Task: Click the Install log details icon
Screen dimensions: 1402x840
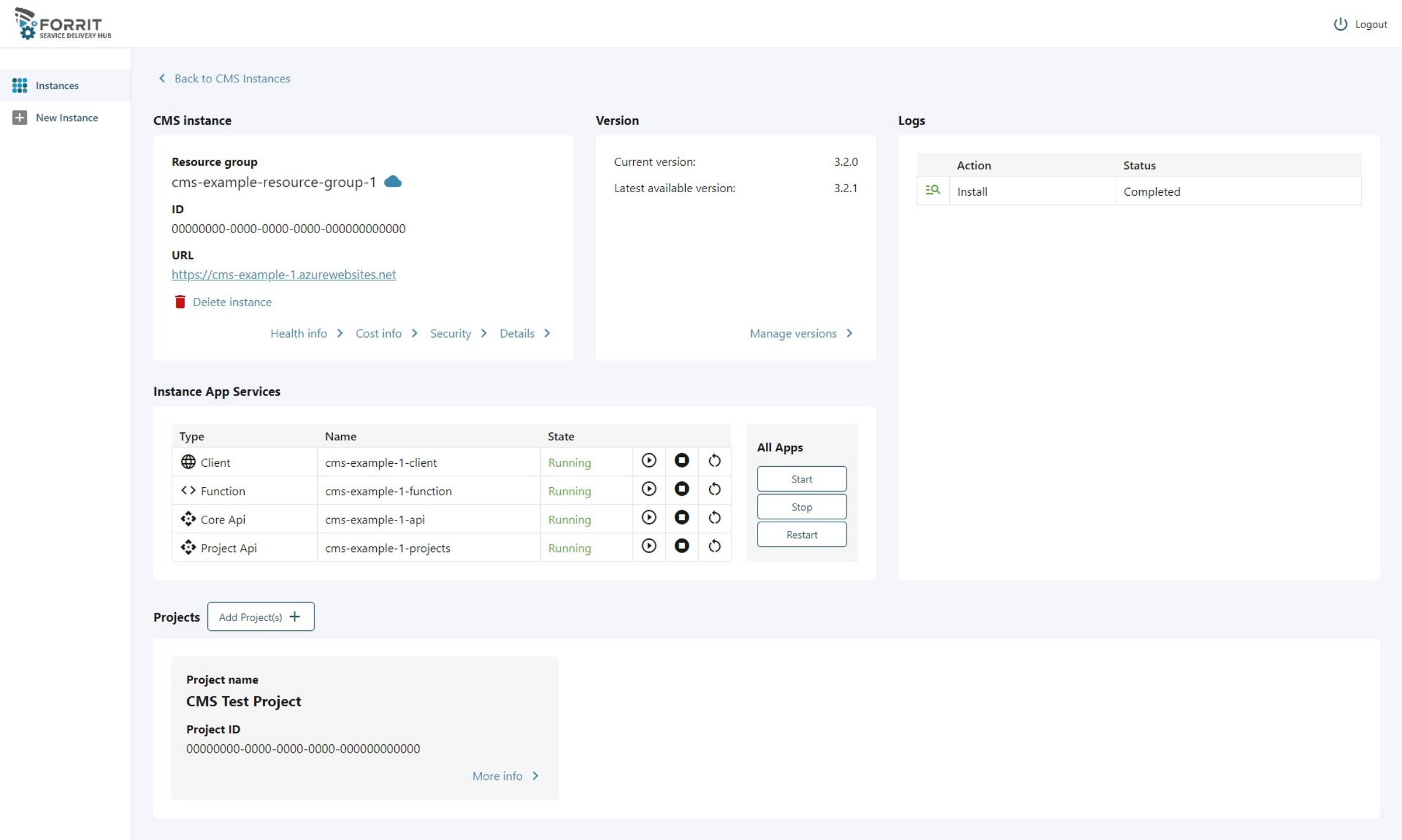Action: [932, 190]
